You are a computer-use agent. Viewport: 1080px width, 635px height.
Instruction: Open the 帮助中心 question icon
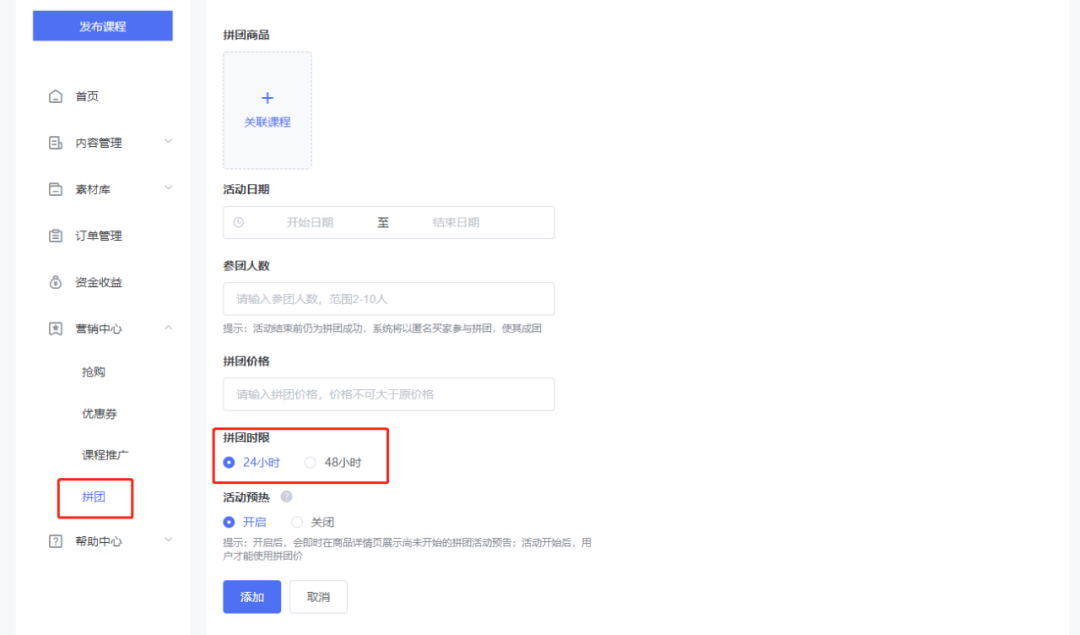click(x=56, y=541)
